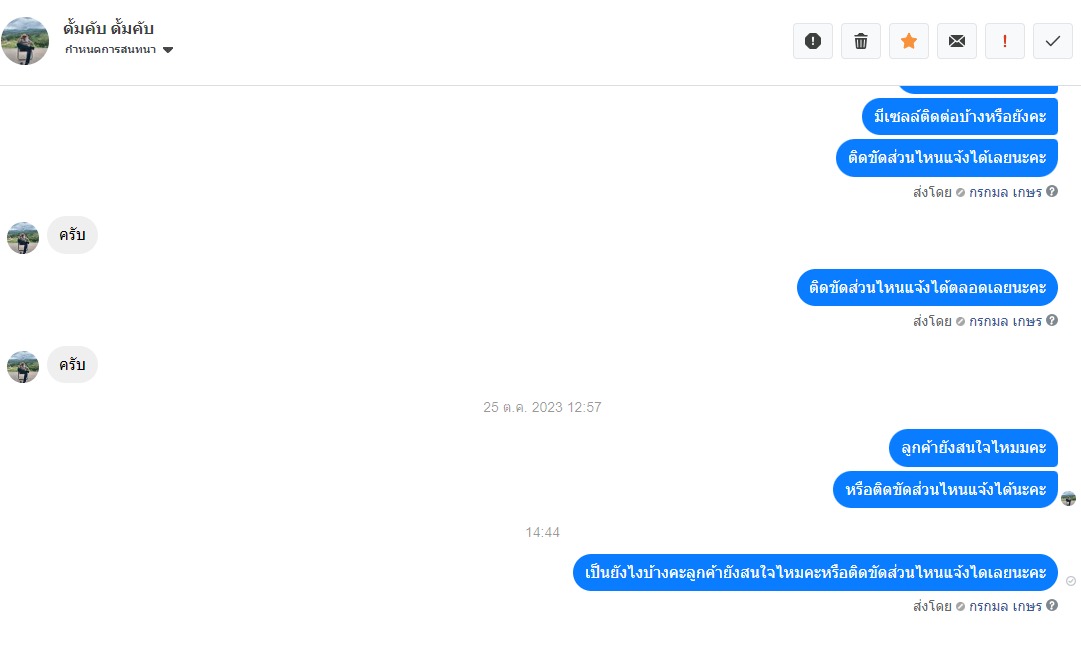Mark conversation unread with envelope icon
The width and height of the screenshot is (1081, 665).
point(957,41)
